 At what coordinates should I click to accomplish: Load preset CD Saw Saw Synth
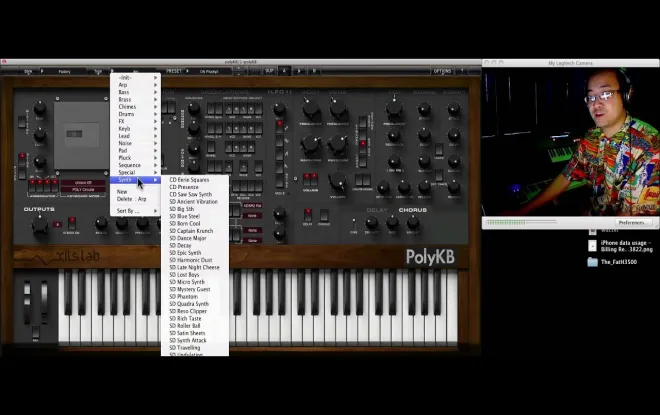click(x=195, y=194)
